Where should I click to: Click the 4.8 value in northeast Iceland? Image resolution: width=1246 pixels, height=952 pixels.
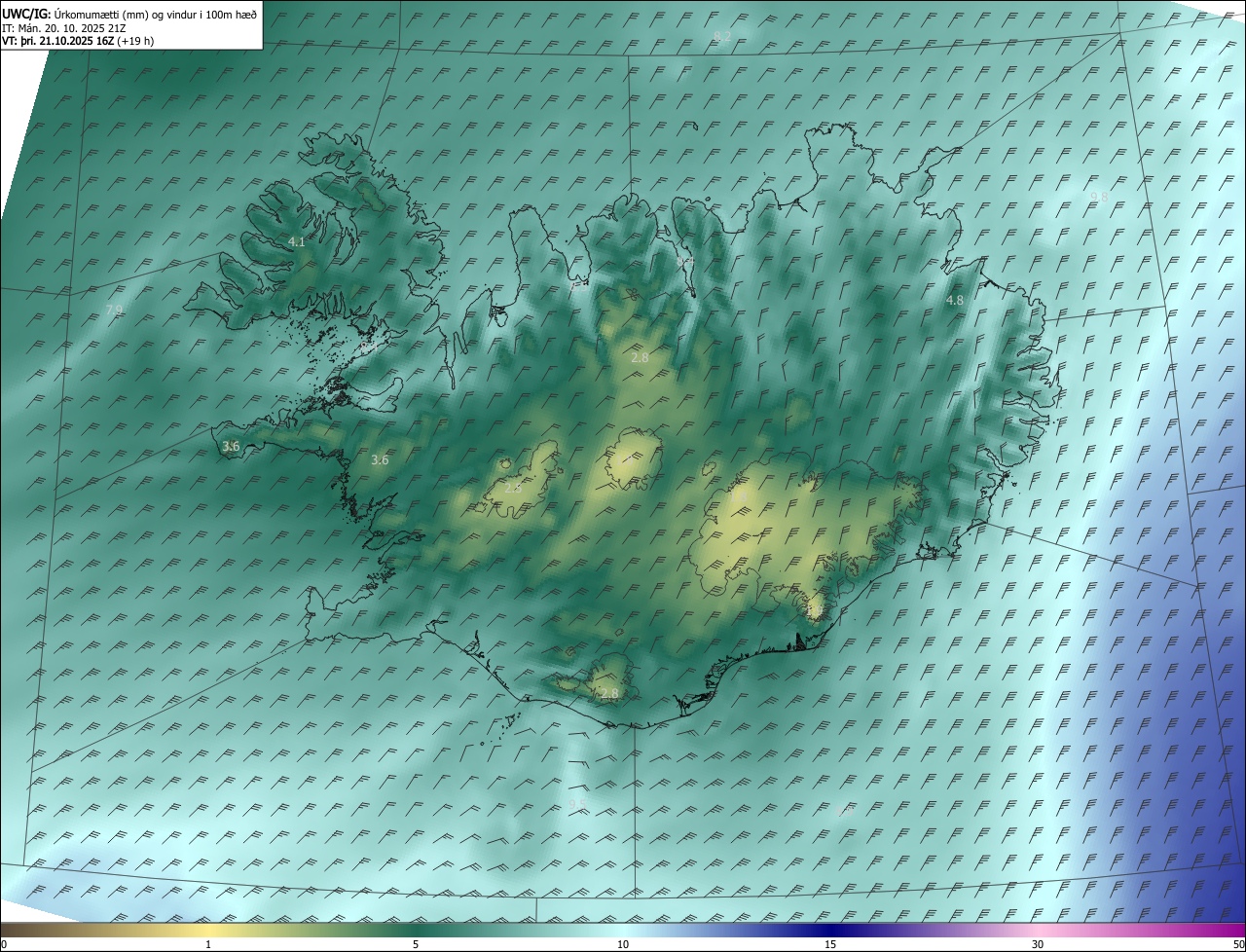coord(955,301)
